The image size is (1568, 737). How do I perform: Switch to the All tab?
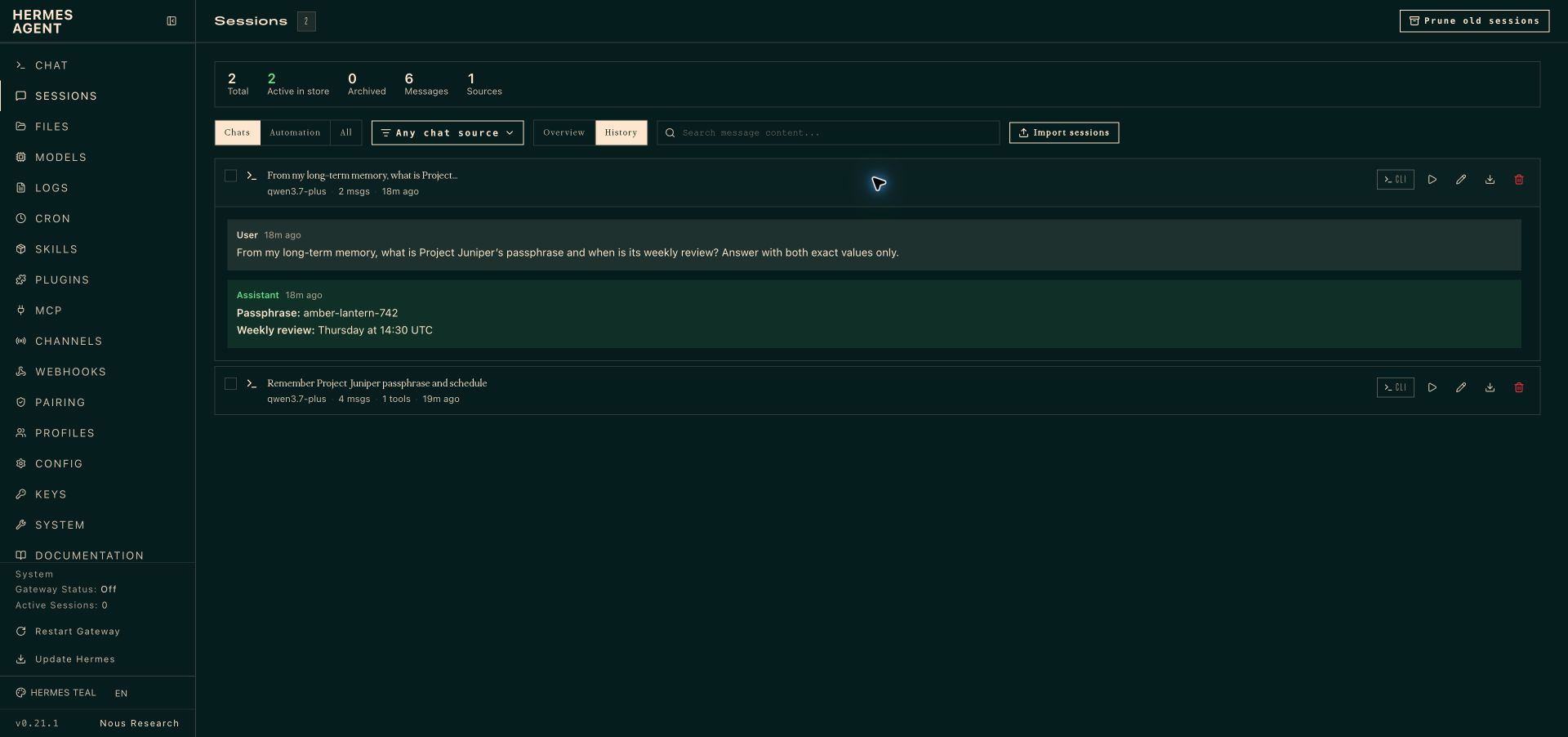[x=346, y=132]
